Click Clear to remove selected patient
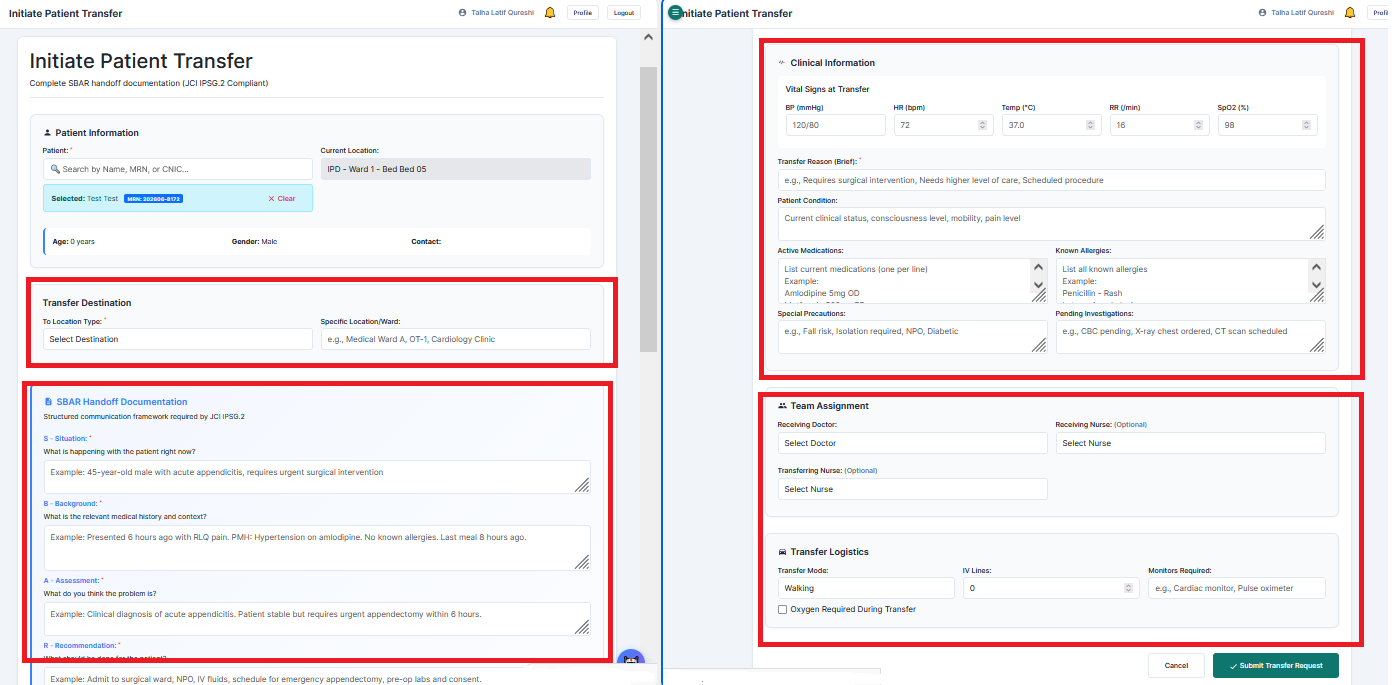The height and width of the screenshot is (685, 1397). click(x=282, y=199)
